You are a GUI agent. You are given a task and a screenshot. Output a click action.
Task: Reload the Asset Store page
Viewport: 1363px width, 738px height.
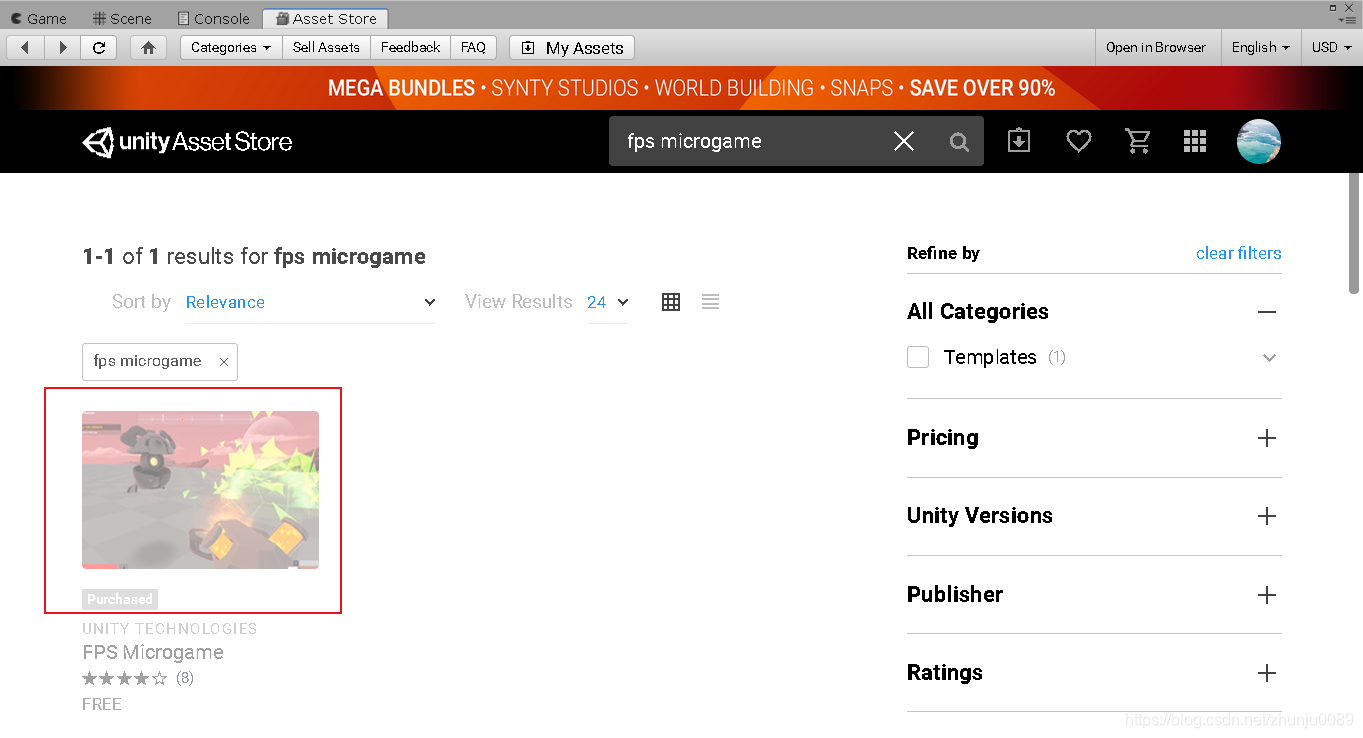pos(99,47)
